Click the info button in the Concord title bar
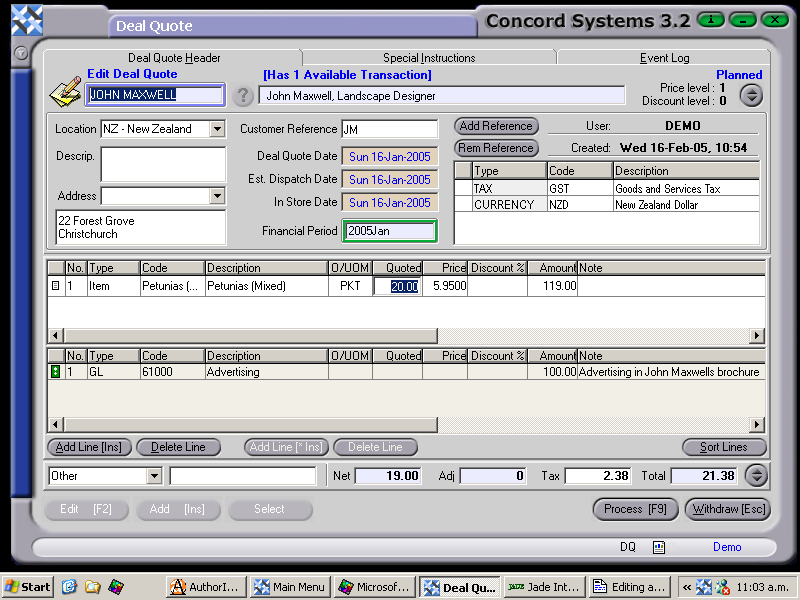The image size is (800, 600). coord(710,19)
